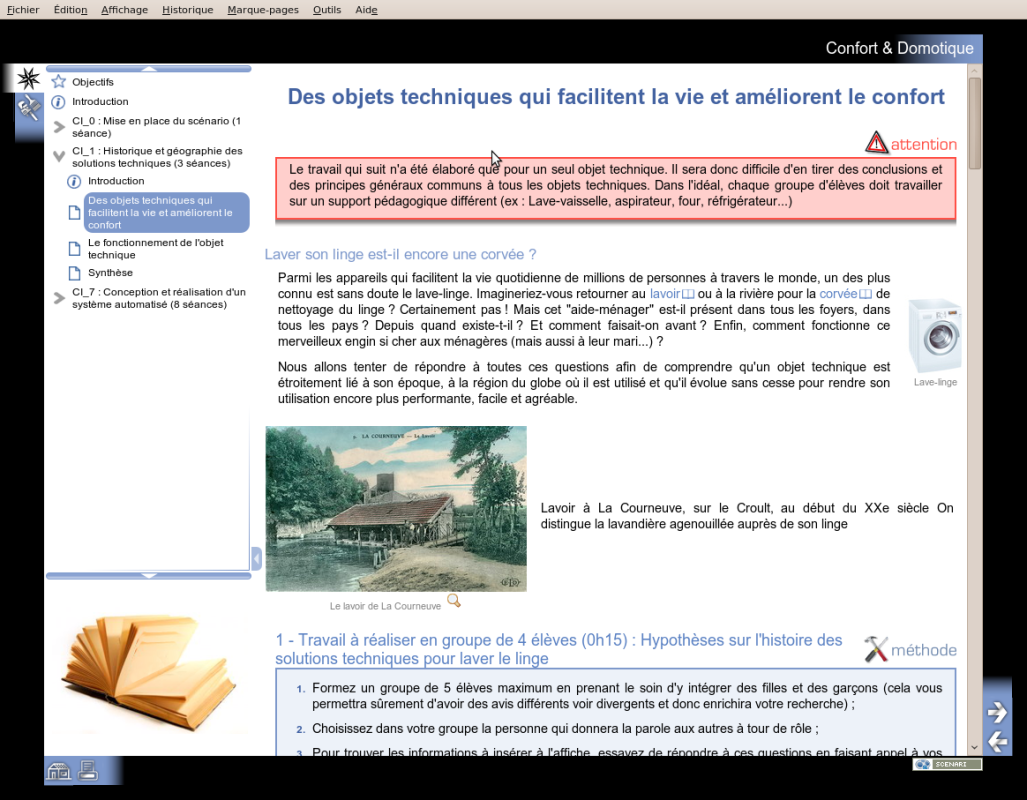1027x800 pixels.
Task: Open the Marque-pages menu
Action: click(x=263, y=10)
